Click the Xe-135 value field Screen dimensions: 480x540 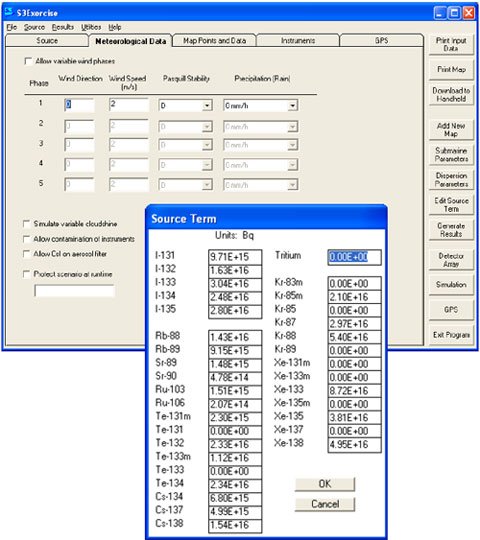click(x=354, y=418)
